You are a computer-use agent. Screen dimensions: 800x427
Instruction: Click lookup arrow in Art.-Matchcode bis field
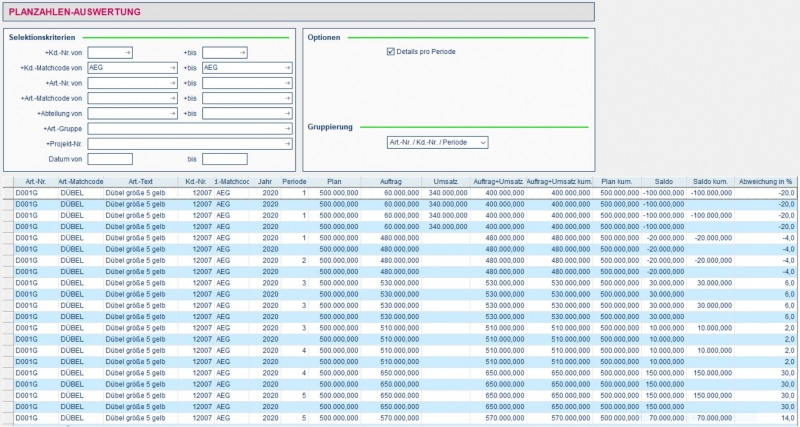pyautogui.click(x=287, y=98)
